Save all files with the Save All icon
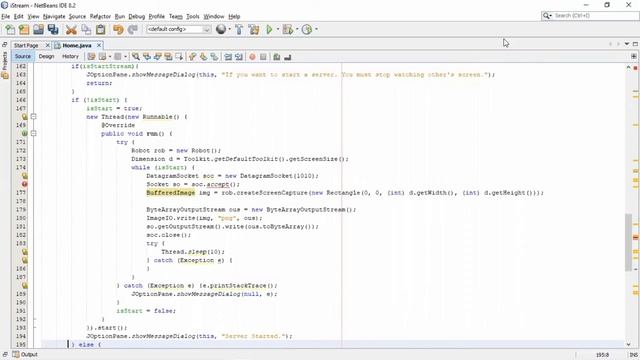 [x=53, y=29]
